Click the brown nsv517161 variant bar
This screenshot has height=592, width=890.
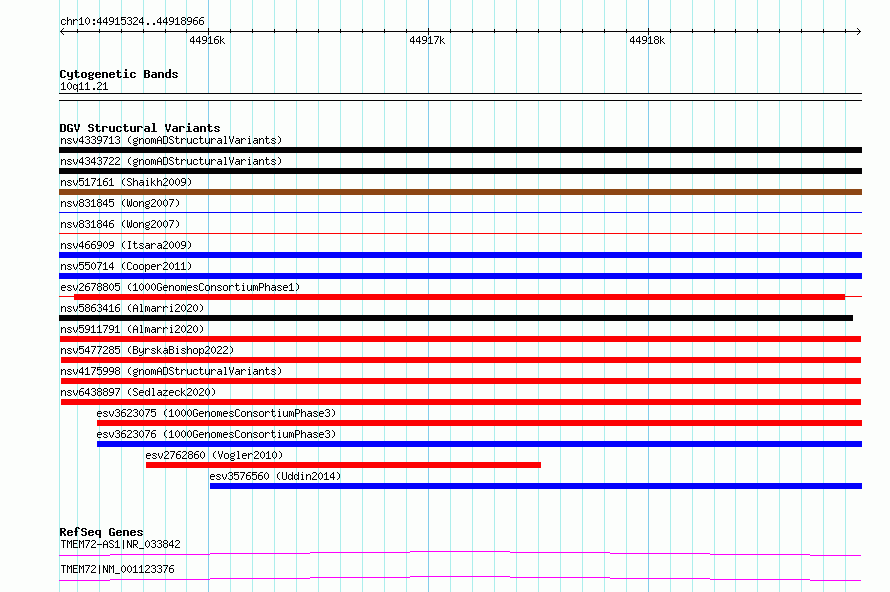[460, 192]
